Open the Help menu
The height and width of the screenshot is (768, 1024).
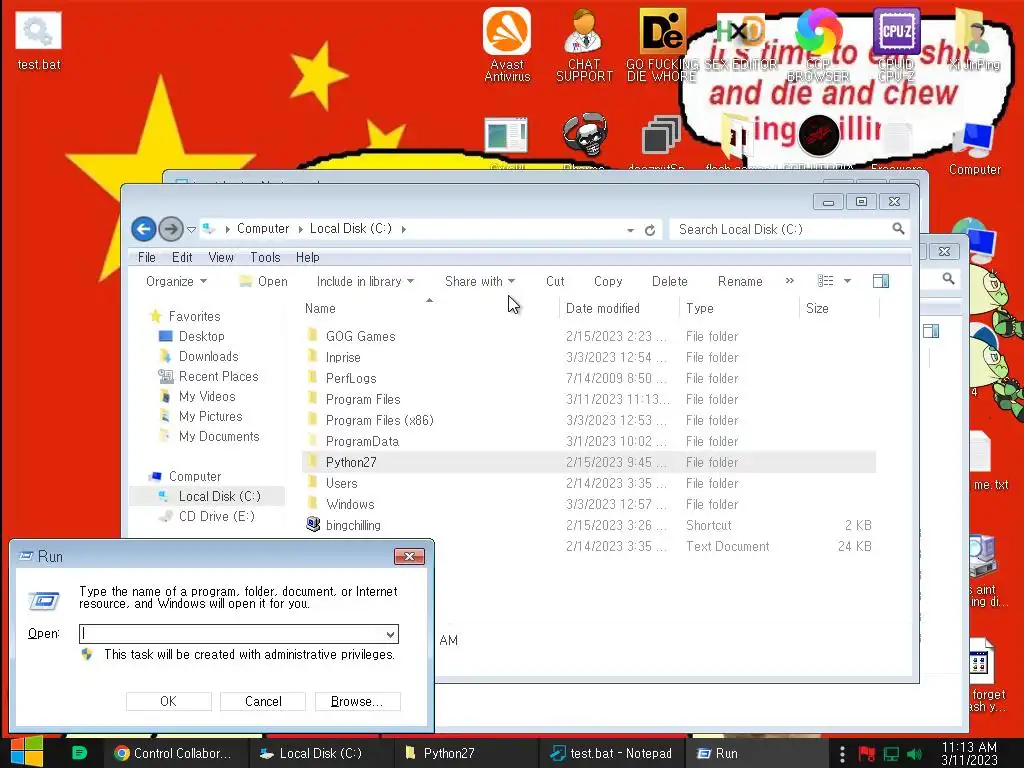[307, 257]
